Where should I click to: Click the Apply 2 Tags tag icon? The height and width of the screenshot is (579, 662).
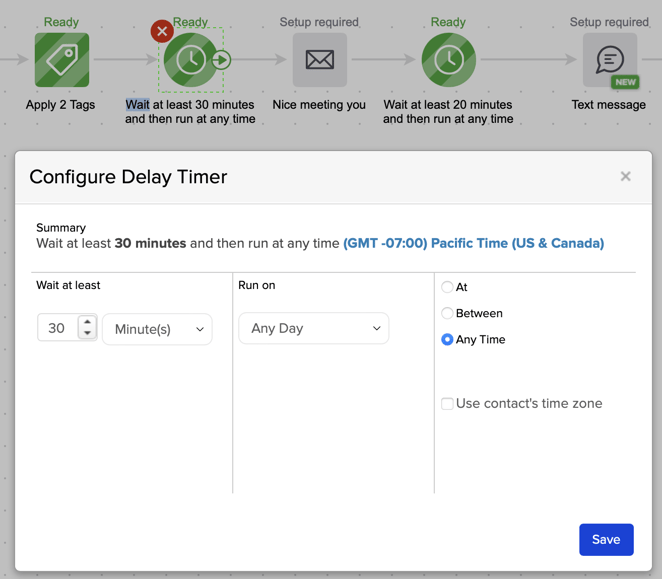[62, 60]
